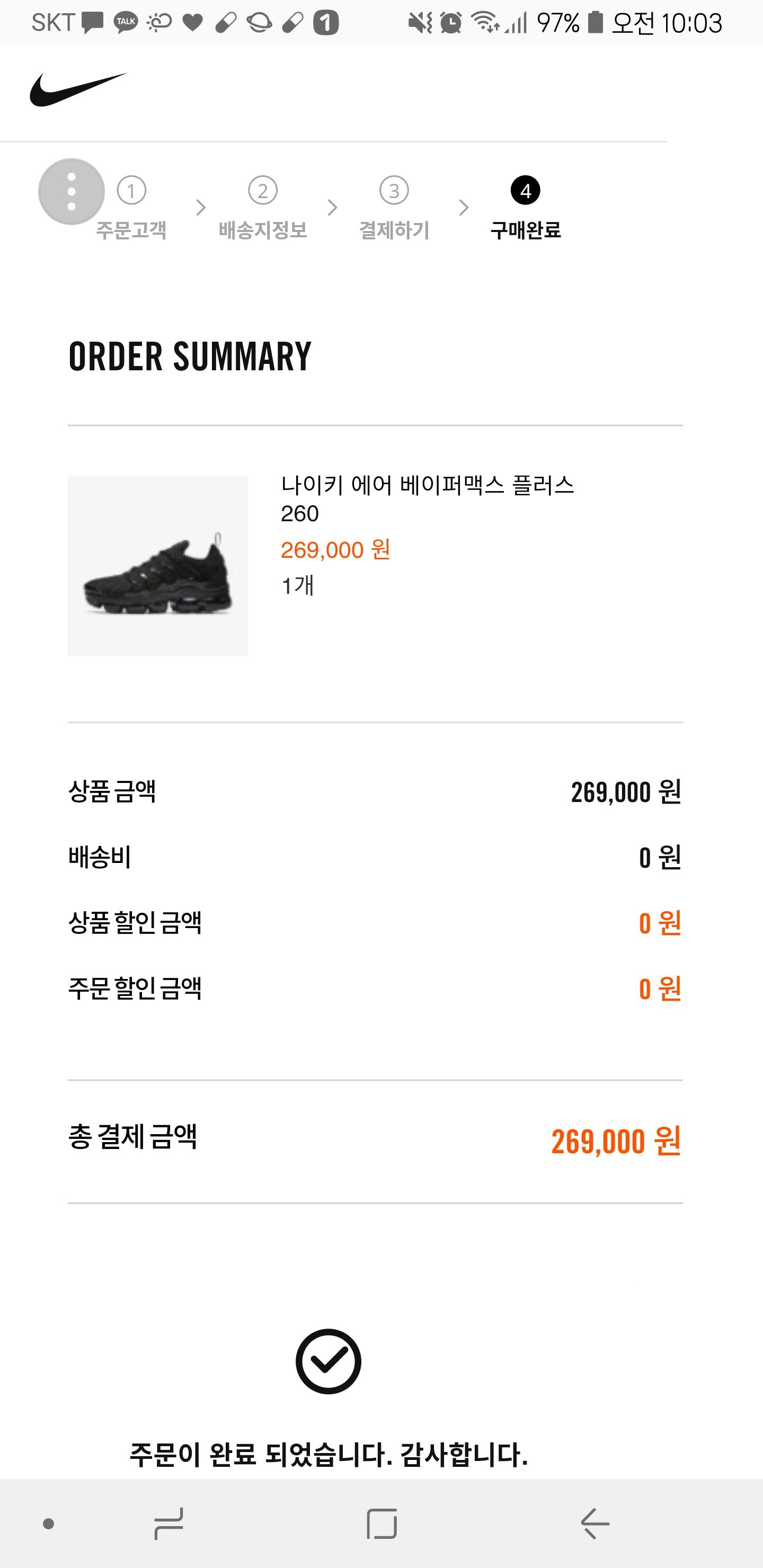Screen dimensions: 763x1568
Task: Tap the order complete checkmark icon
Action: (x=328, y=1361)
